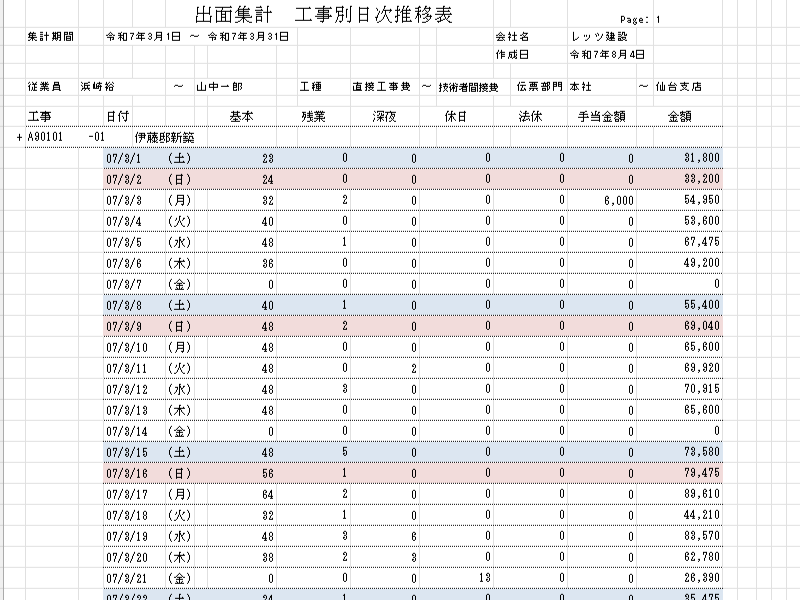Image resolution: width=800 pixels, height=600 pixels.
Task: Click the amount 55,400 for 07/3/8
Action: [x=702, y=305]
